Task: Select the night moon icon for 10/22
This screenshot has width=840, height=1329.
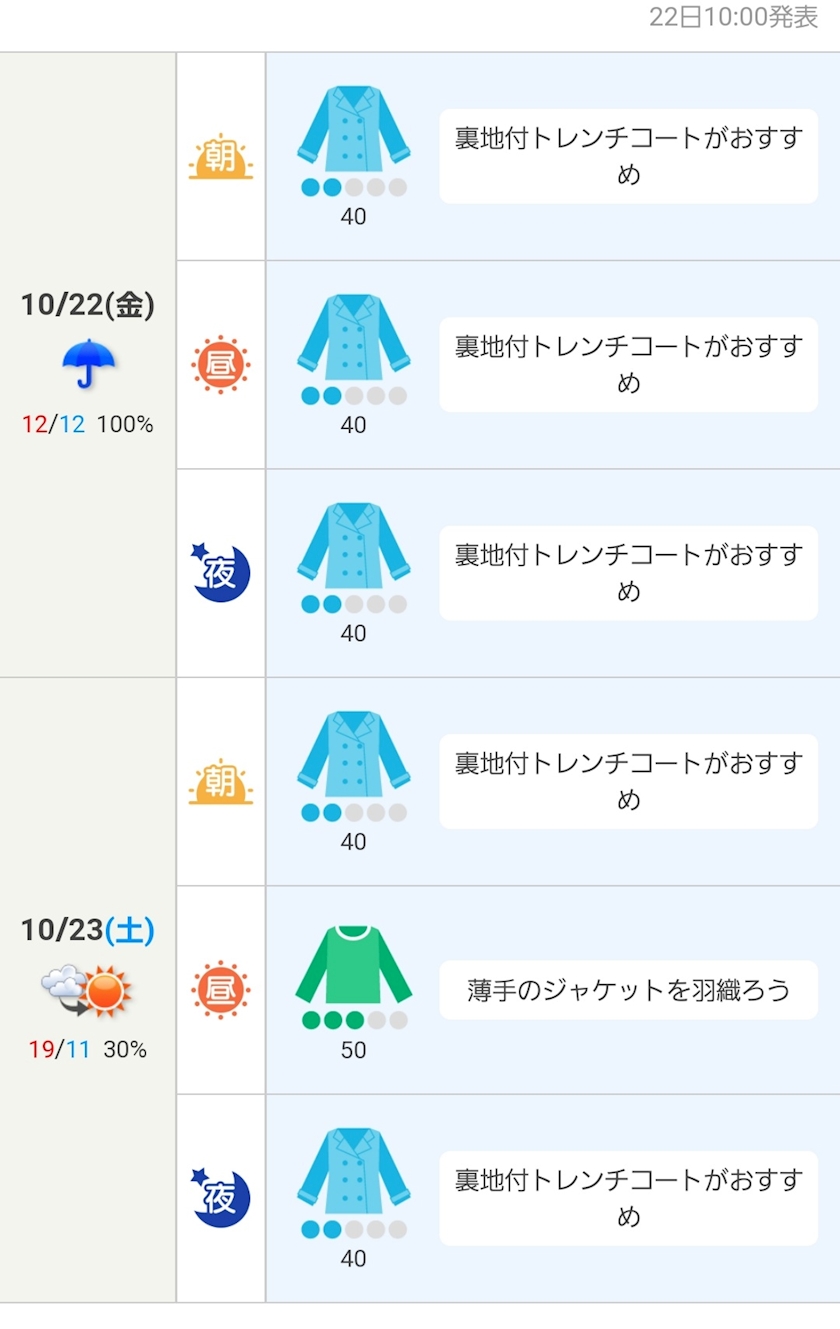Action: [x=221, y=574]
